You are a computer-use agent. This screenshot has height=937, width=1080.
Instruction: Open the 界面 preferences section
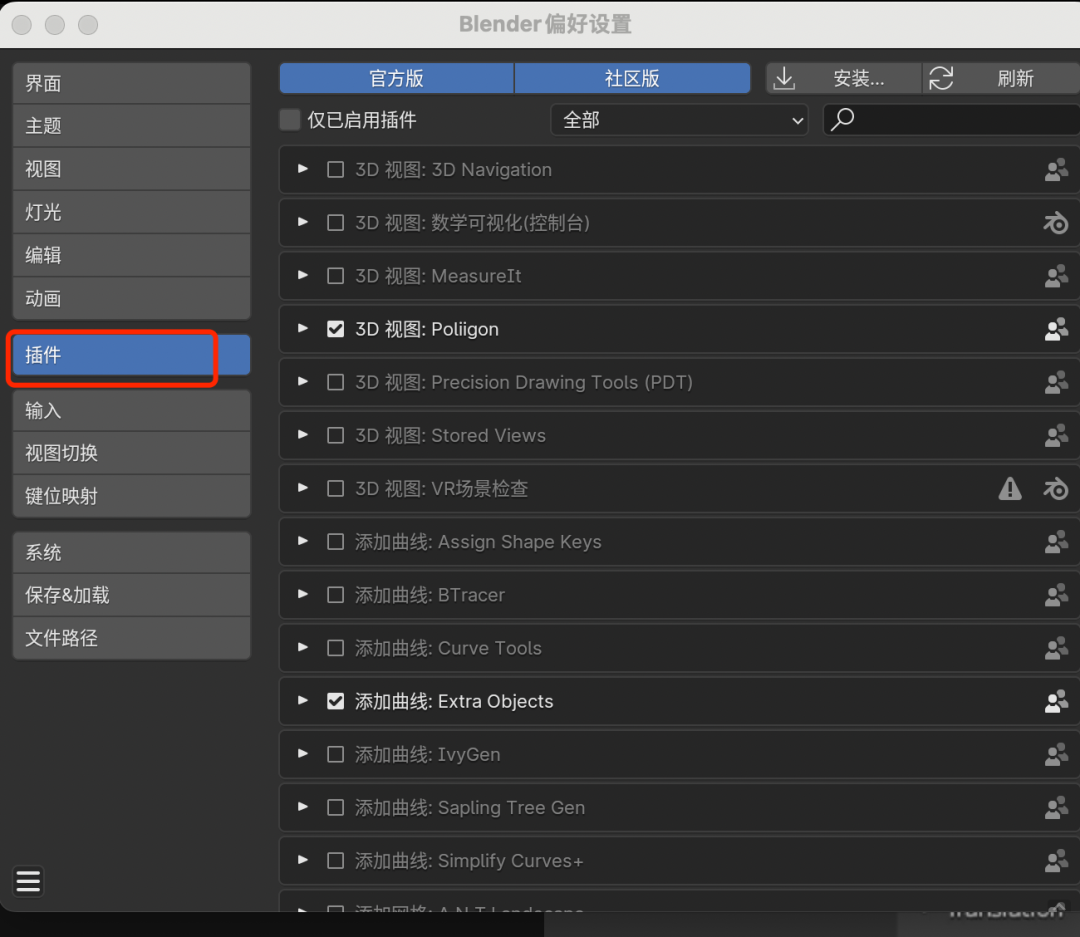tap(131, 83)
